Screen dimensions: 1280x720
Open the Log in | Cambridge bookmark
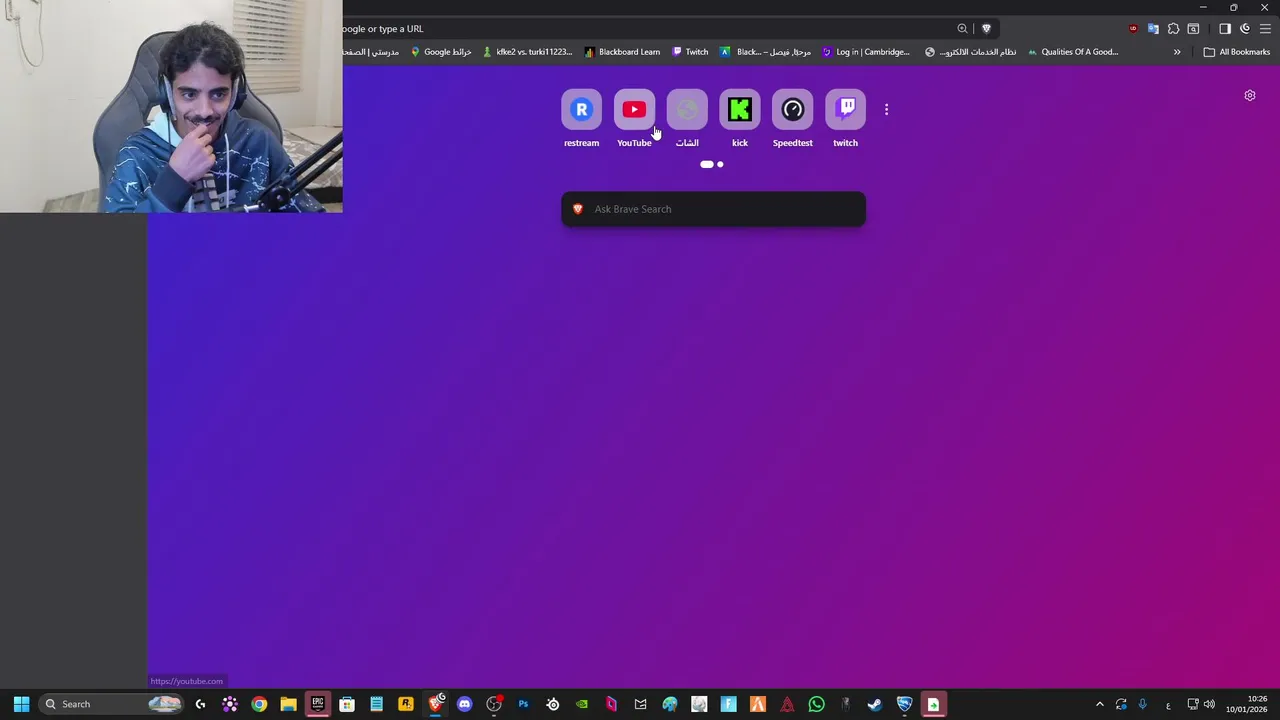pos(866,52)
